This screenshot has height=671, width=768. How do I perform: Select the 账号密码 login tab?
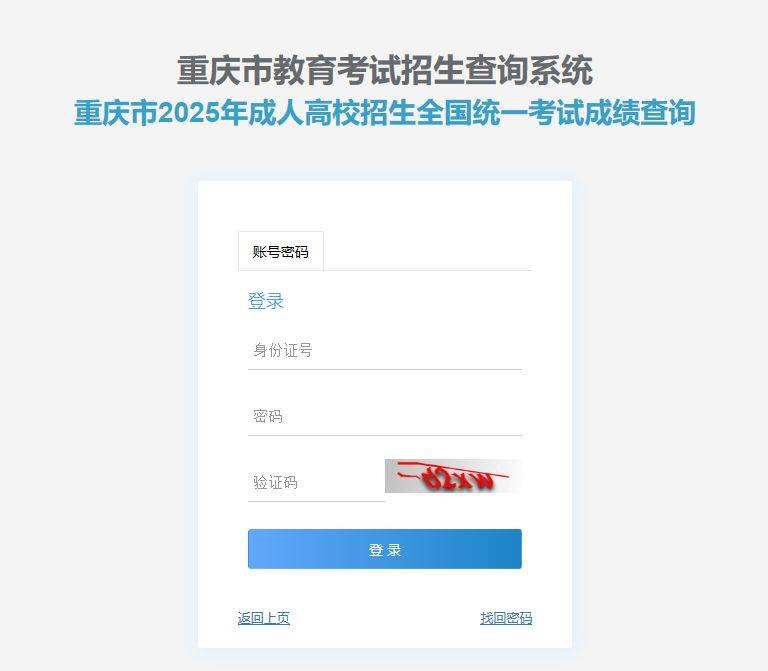(281, 251)
